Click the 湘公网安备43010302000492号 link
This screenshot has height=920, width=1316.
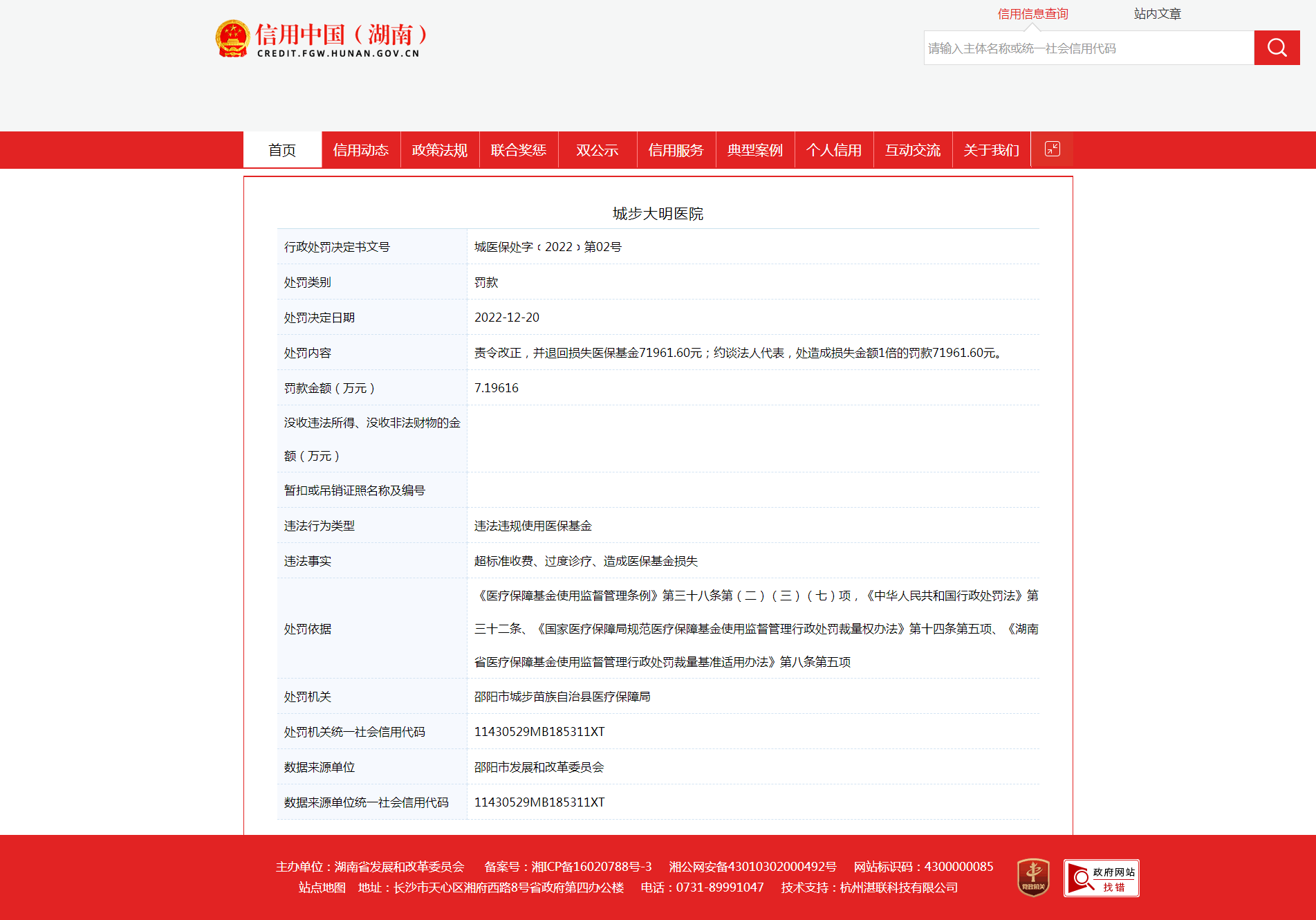point(752,867)
